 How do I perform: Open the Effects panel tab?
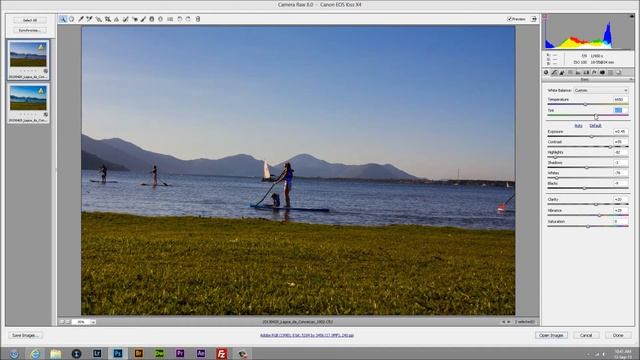point(594,72)
